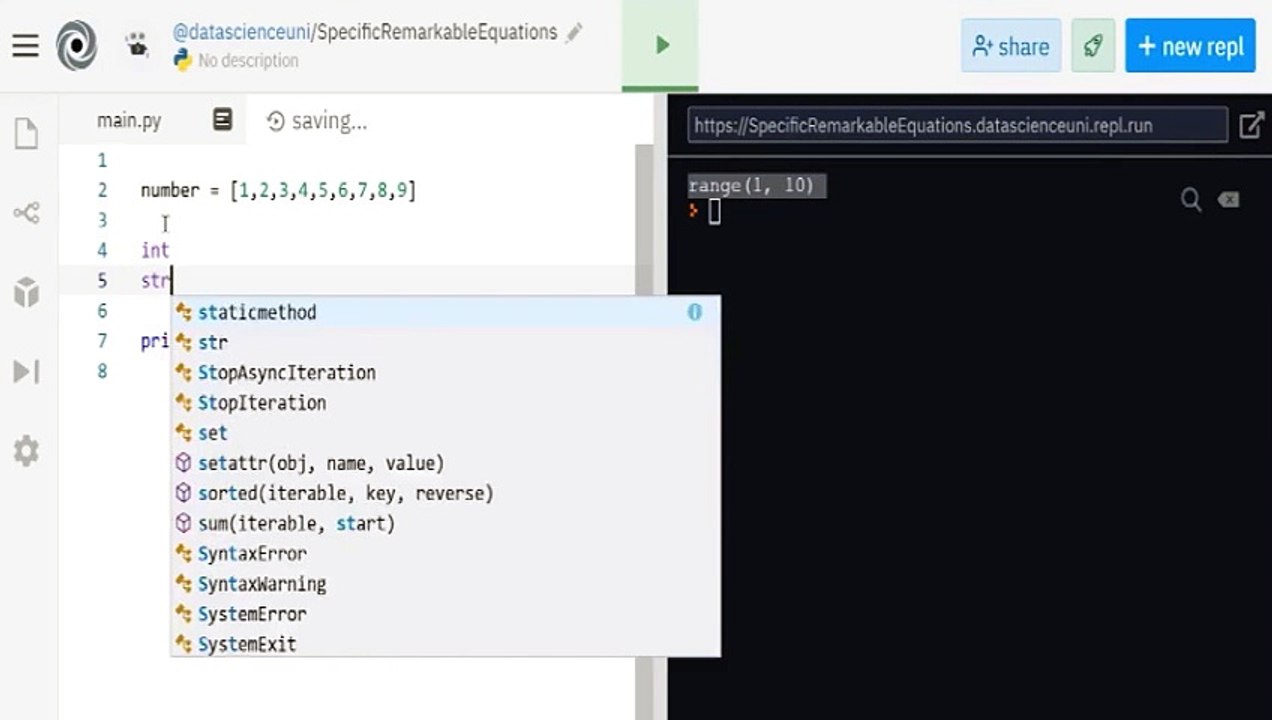Open the Packages cube sidebar icon
The width and height of the screenshot is (1272, 720).
pos(26,293)
